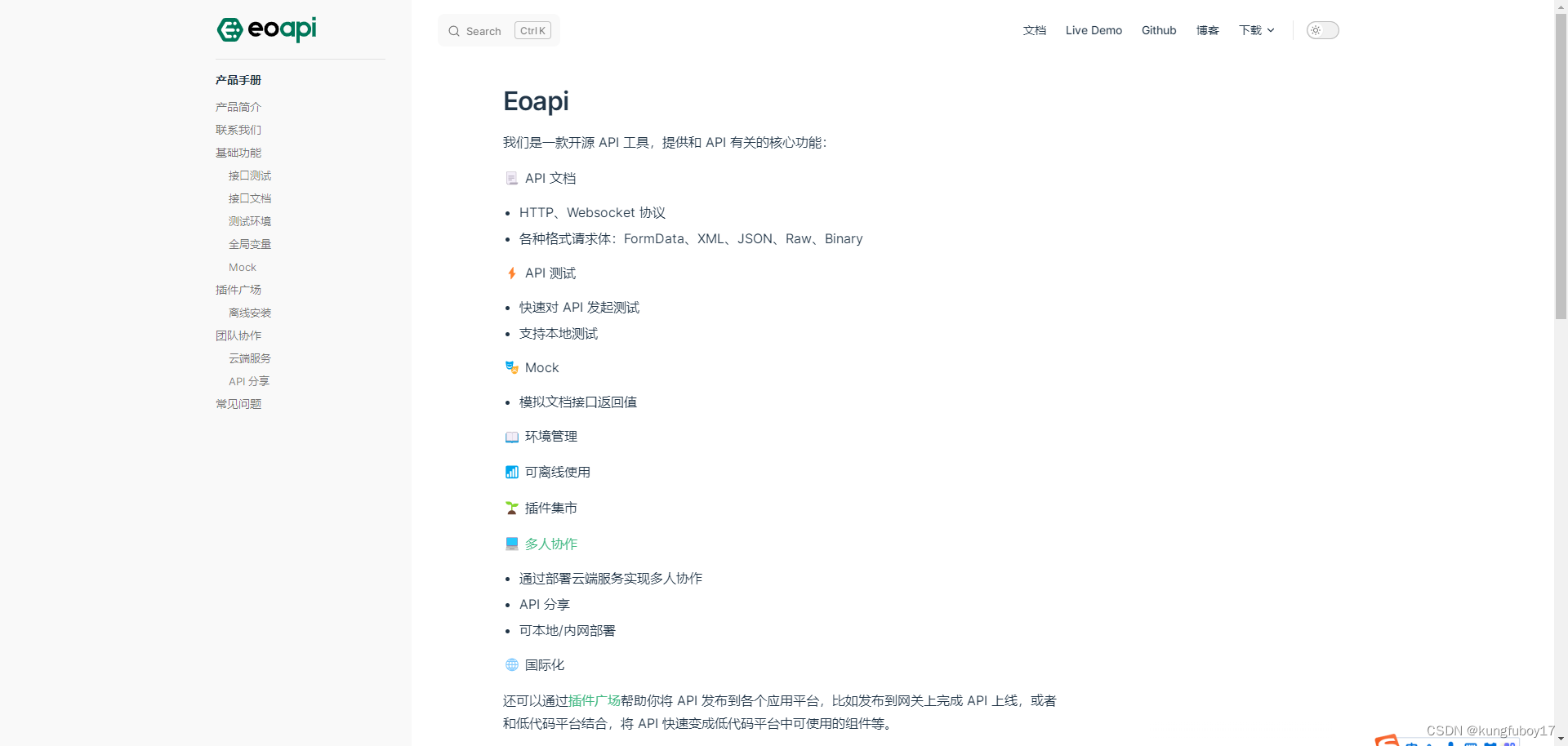Click 'API 分享' bullet text in content
This screenshot has width=1568, height=746.
pos(545,604)
